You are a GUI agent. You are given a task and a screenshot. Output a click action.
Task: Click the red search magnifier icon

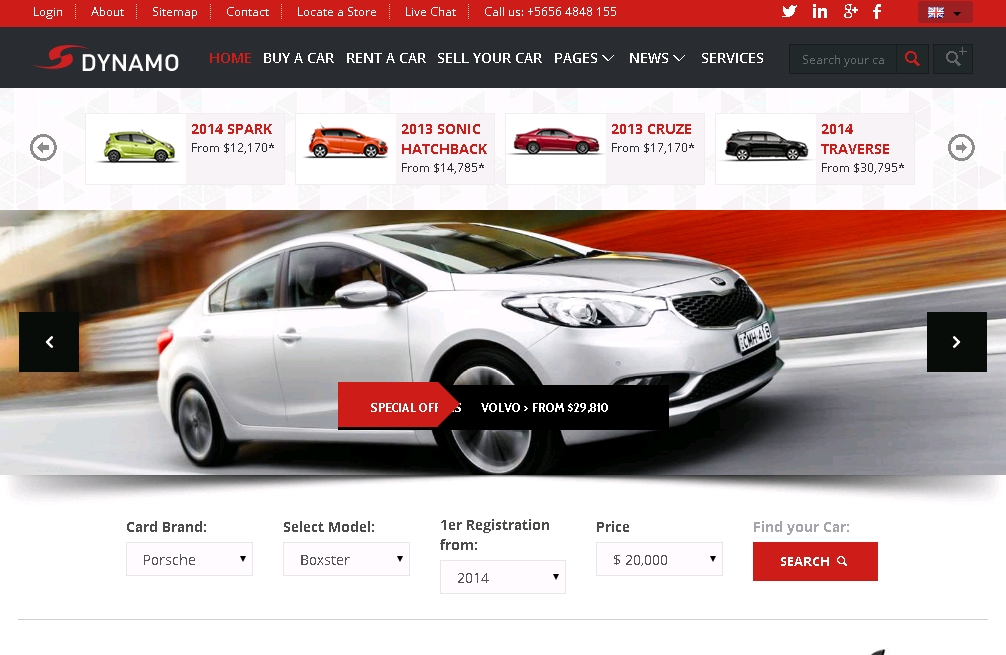pos(912,59)
